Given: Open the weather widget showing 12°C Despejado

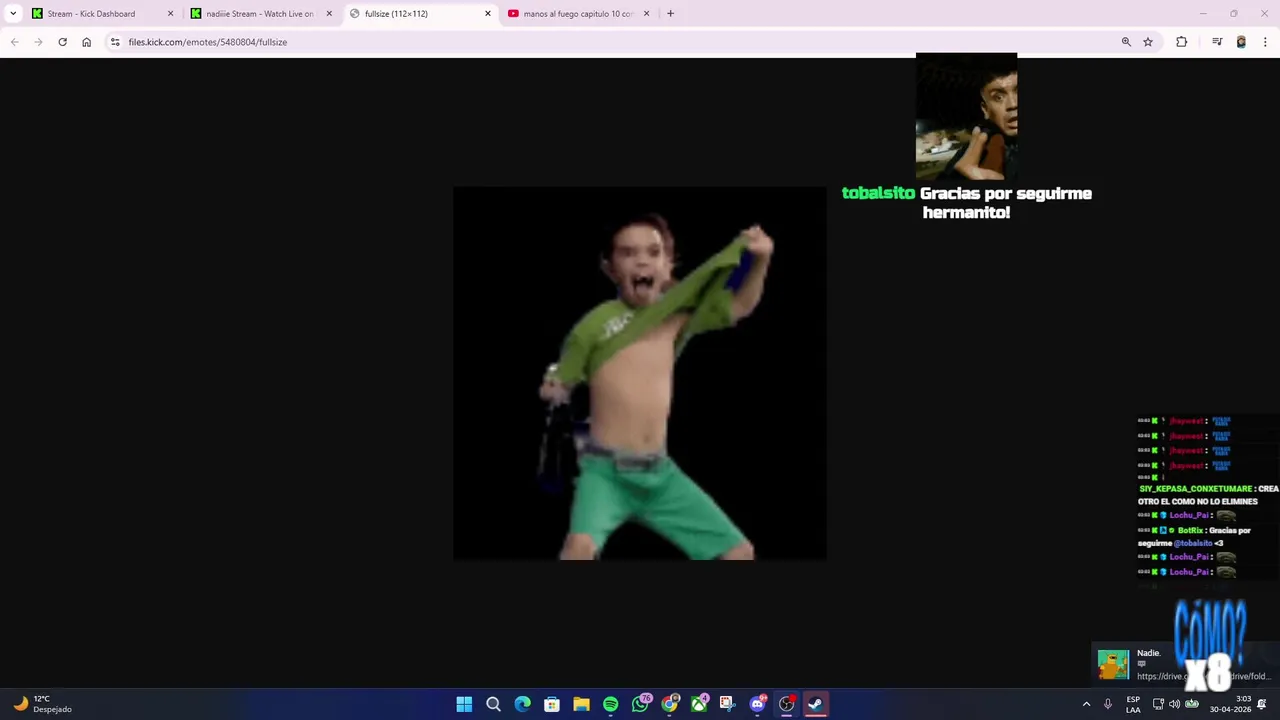Looking at the screenshot, I should pos(42,704).
